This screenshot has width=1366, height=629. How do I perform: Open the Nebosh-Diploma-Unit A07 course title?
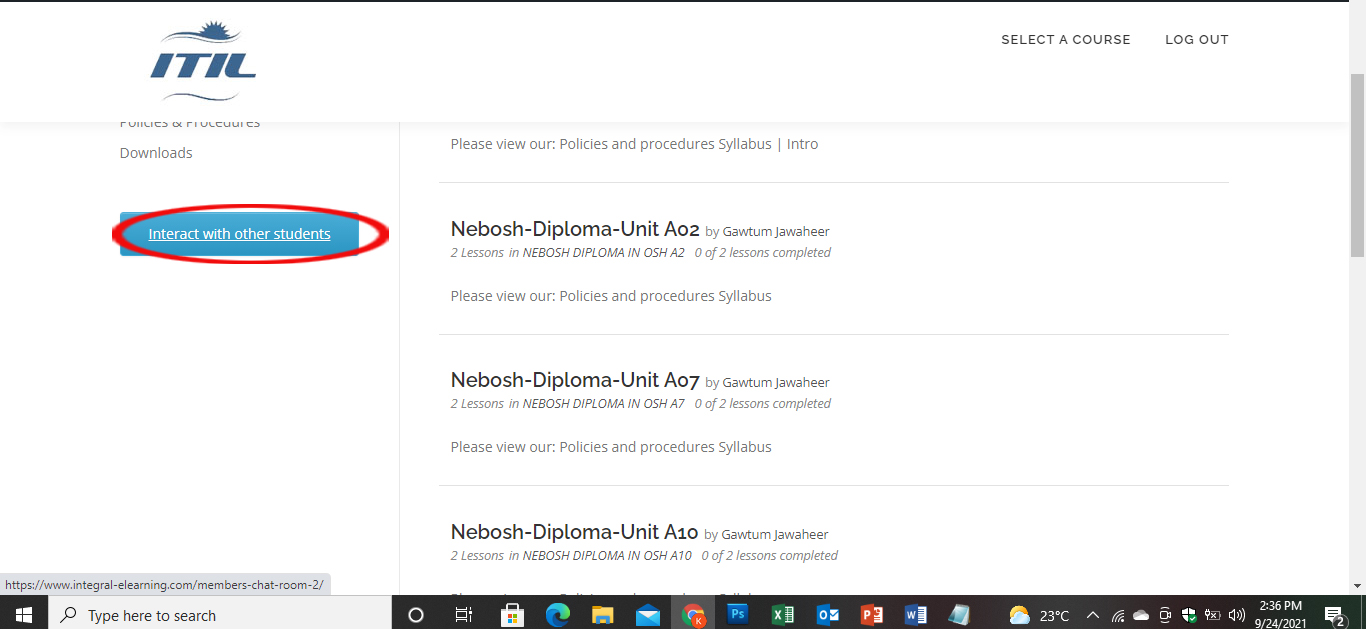point(575,380)
